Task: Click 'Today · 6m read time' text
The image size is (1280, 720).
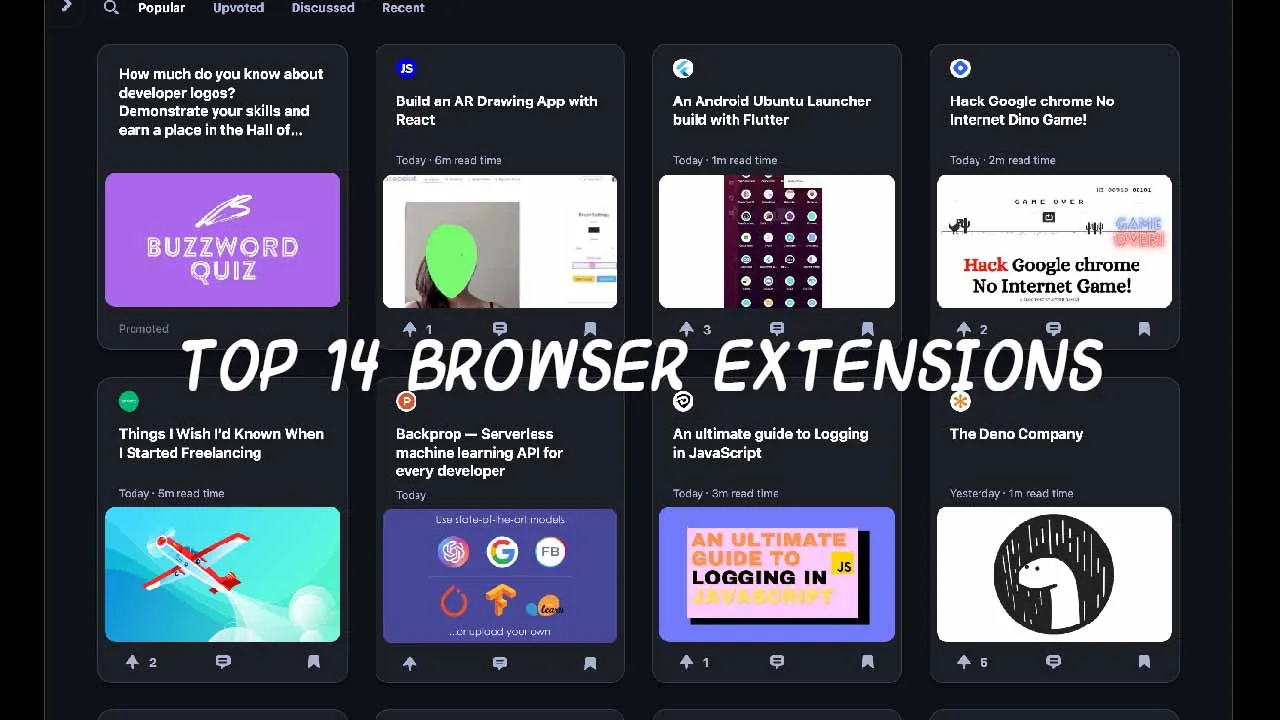Action: tap(448, 160)
